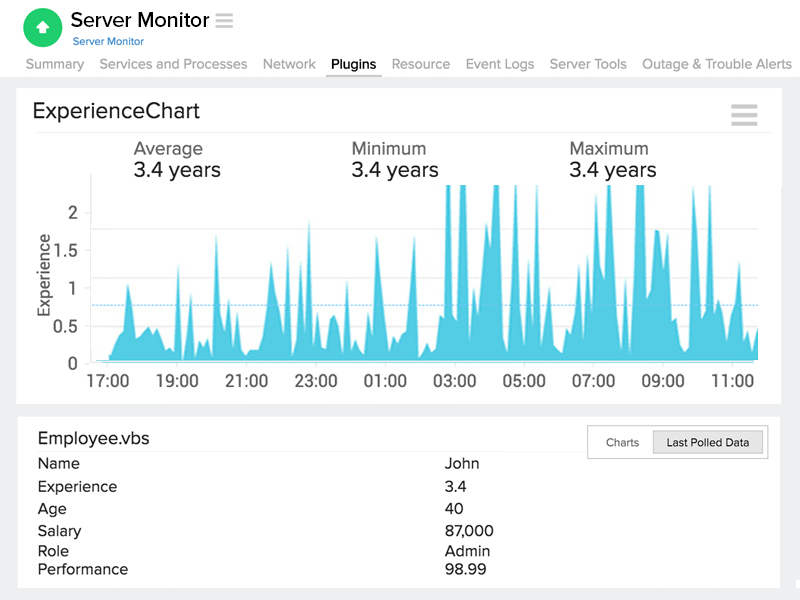Click the dotted threshold line on the chart
This screenshot has width=800, height=600.
(x=110, y=305)
